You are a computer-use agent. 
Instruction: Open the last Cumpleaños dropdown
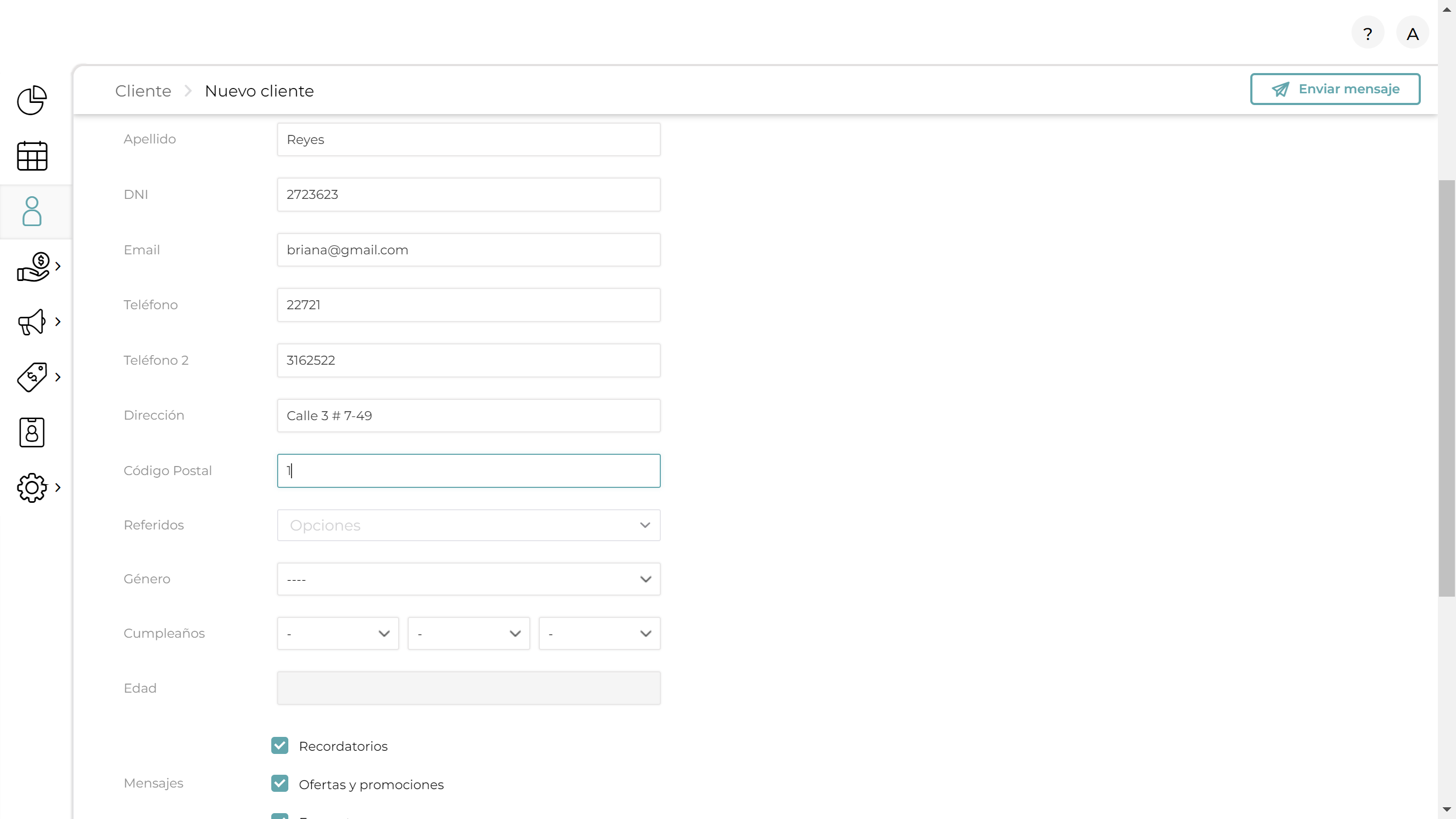click(x=600, y=633)
